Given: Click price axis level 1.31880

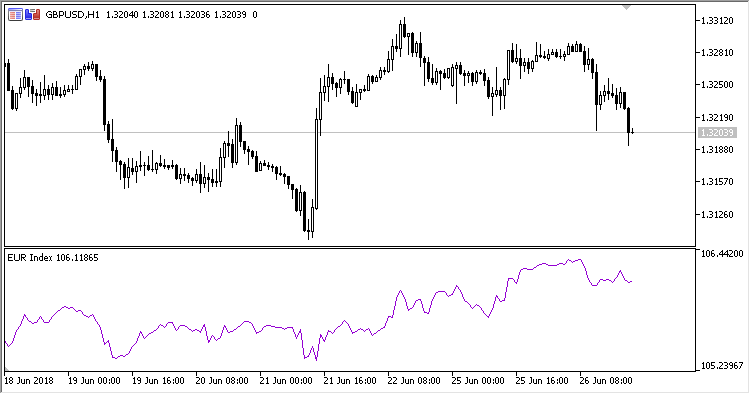Looking at the screenshot, I should click(x=717, y=150).
